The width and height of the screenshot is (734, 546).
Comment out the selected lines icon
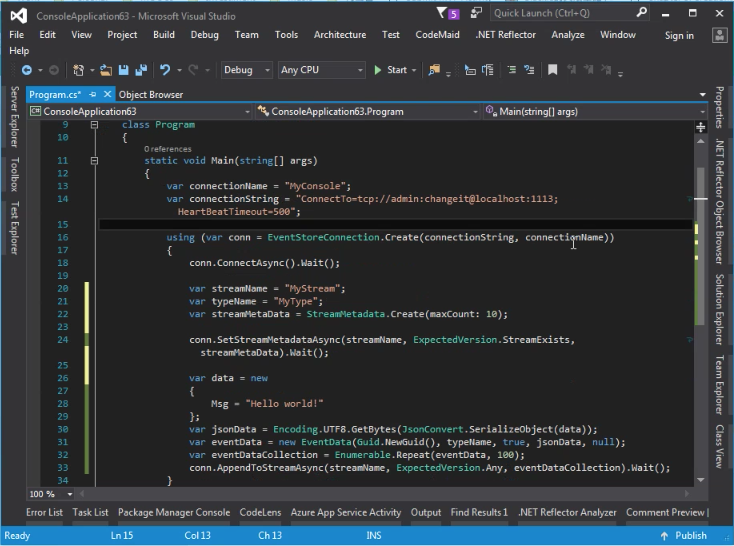(x=512, y=70)
